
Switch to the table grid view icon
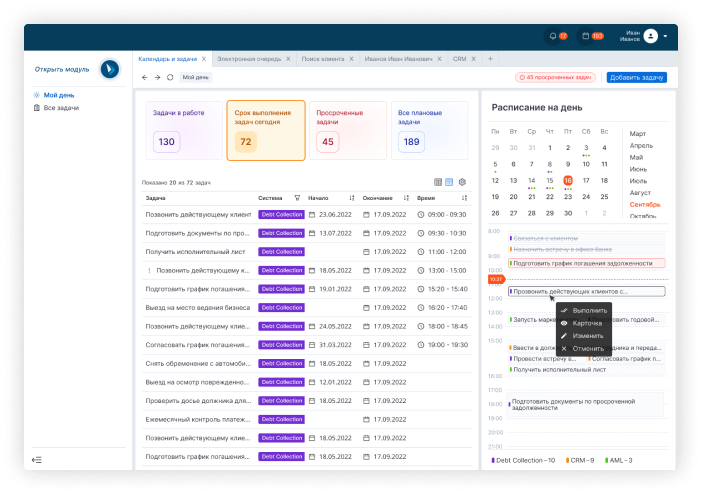[x=438, y=182]
